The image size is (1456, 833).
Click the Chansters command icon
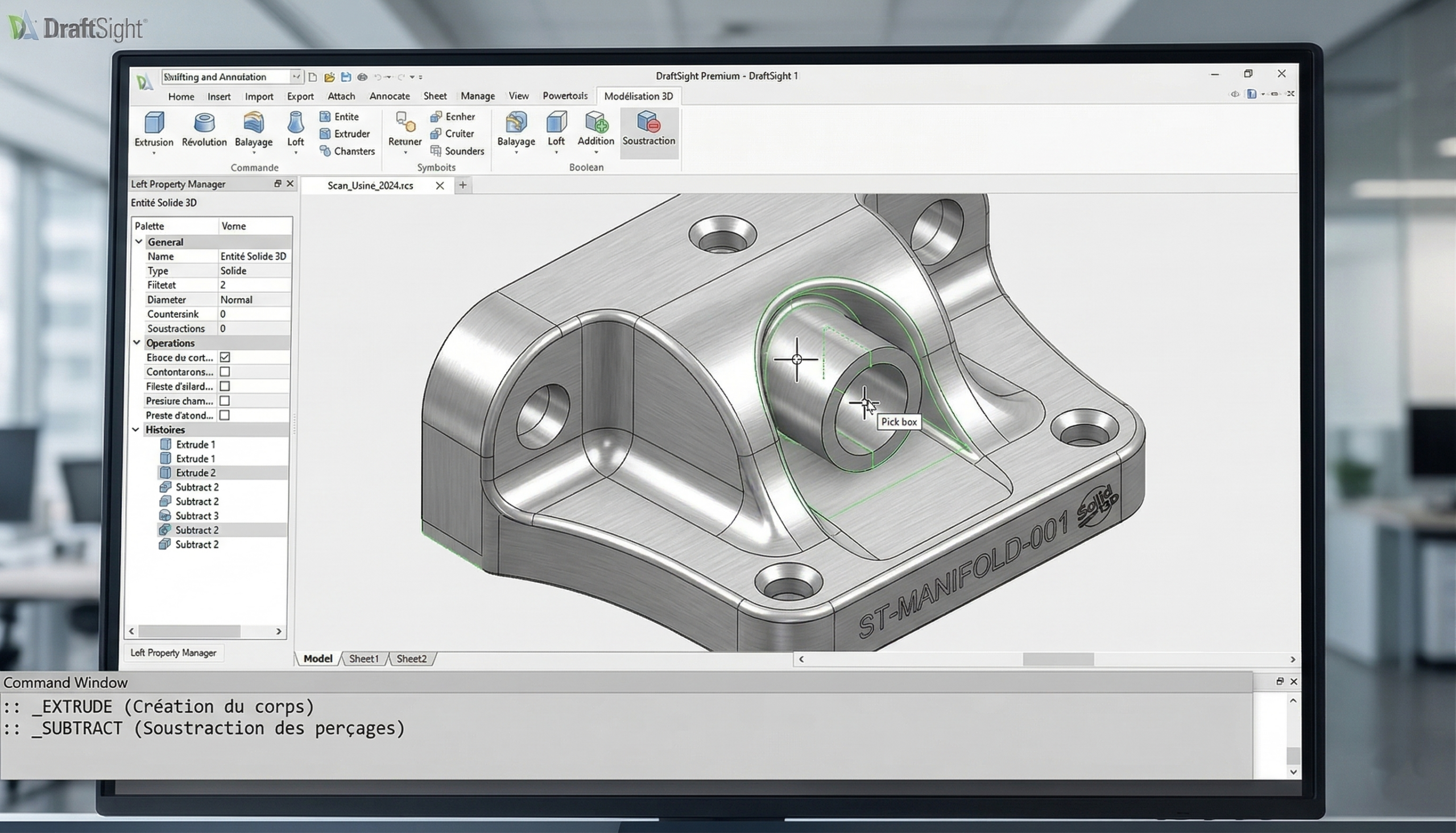point(325,151)
